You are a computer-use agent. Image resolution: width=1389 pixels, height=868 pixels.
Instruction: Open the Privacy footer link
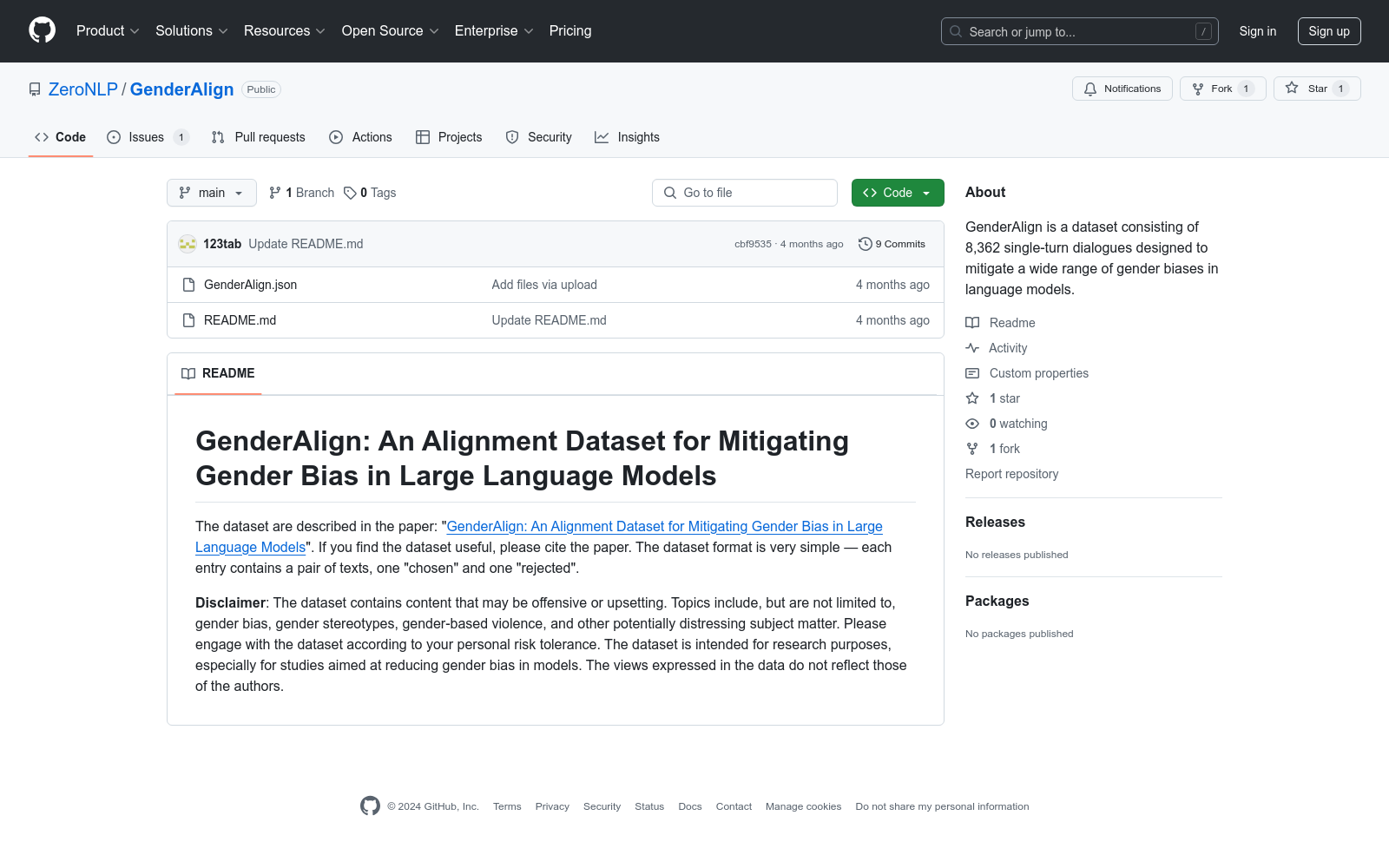(552, 806)
